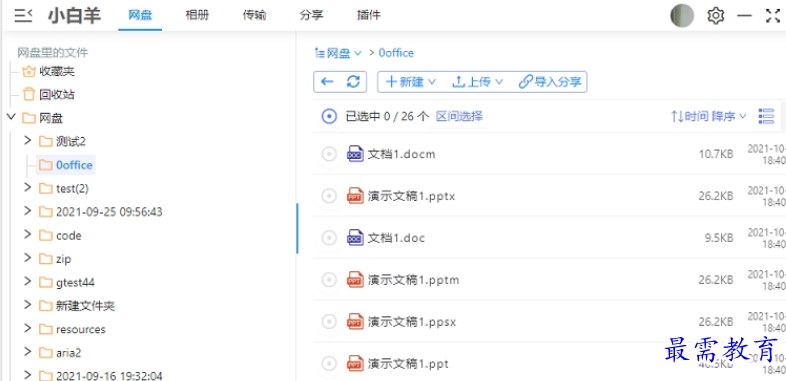Click the folder icon of zip

pos(46,259)
